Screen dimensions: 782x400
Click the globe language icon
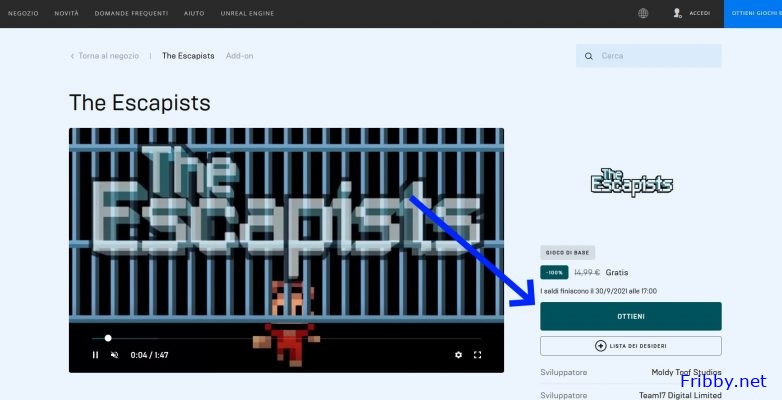[x=643, y=13]
